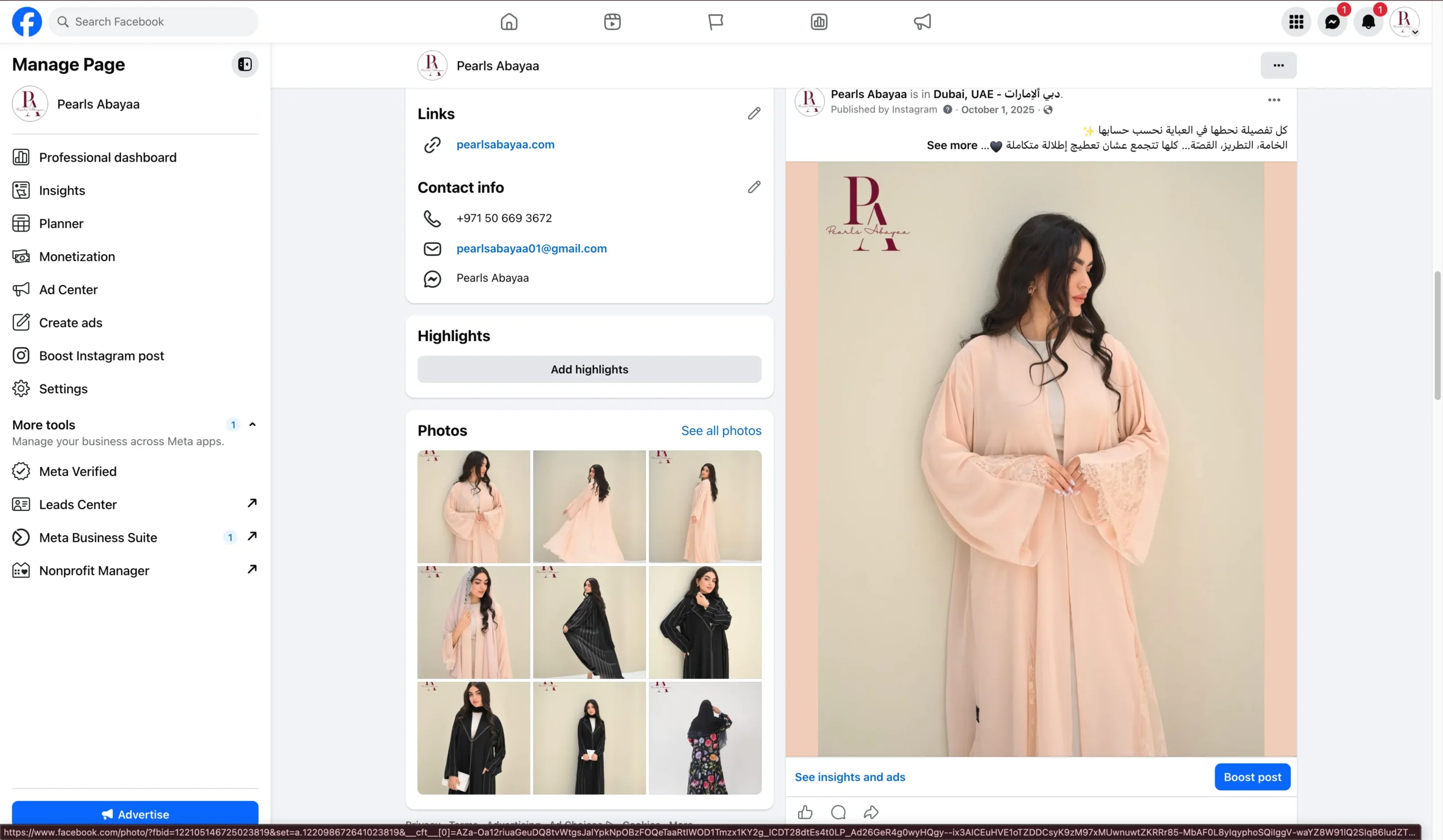Open the notifications bell
The height and width of the screenshot is (840, 1443).
[1368, 22]
